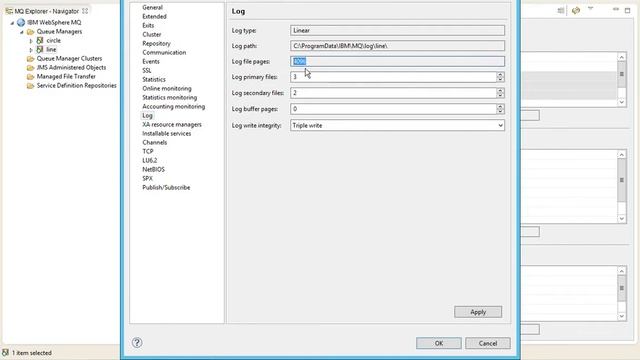Image resolution: width=640 pixels, height=360 pixels.
Task: Select circle in the Navigator tree
Action: pyautogui.click(x=53, y=40)
